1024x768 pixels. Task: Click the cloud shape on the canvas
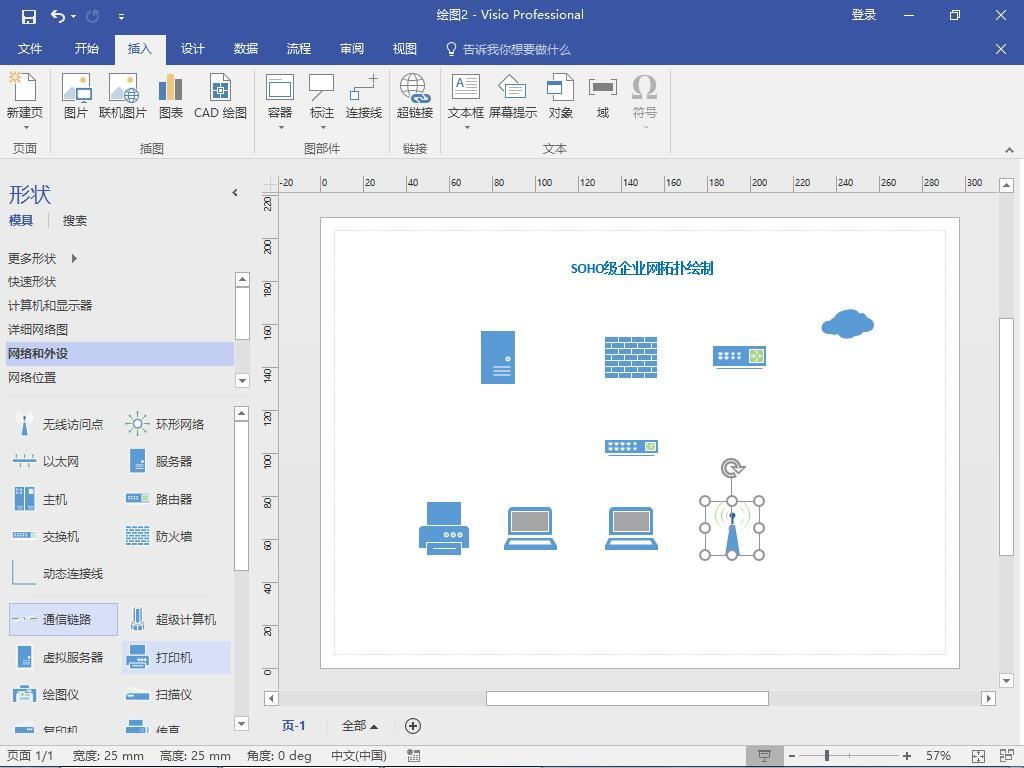tap(847, 324)
